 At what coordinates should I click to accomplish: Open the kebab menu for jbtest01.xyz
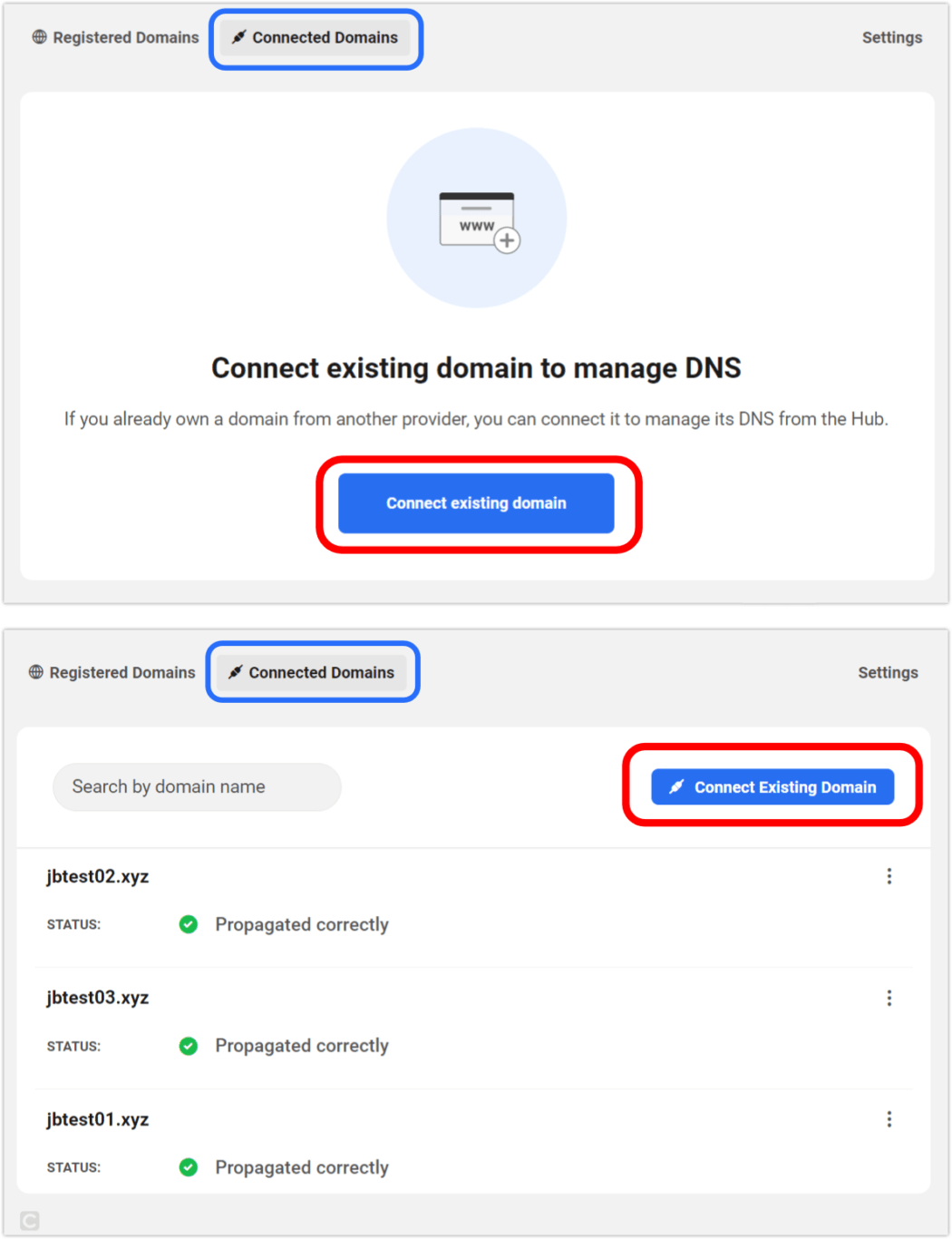[889, 1119]
